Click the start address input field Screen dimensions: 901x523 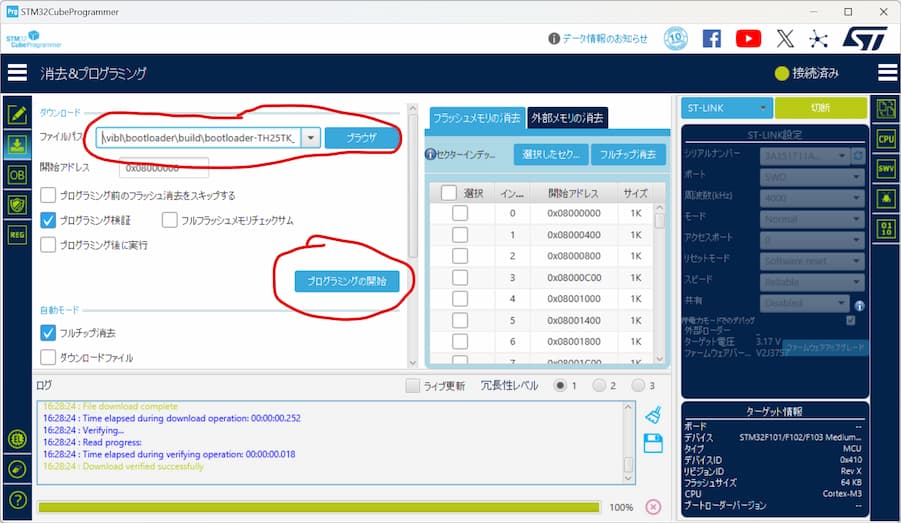164,168
